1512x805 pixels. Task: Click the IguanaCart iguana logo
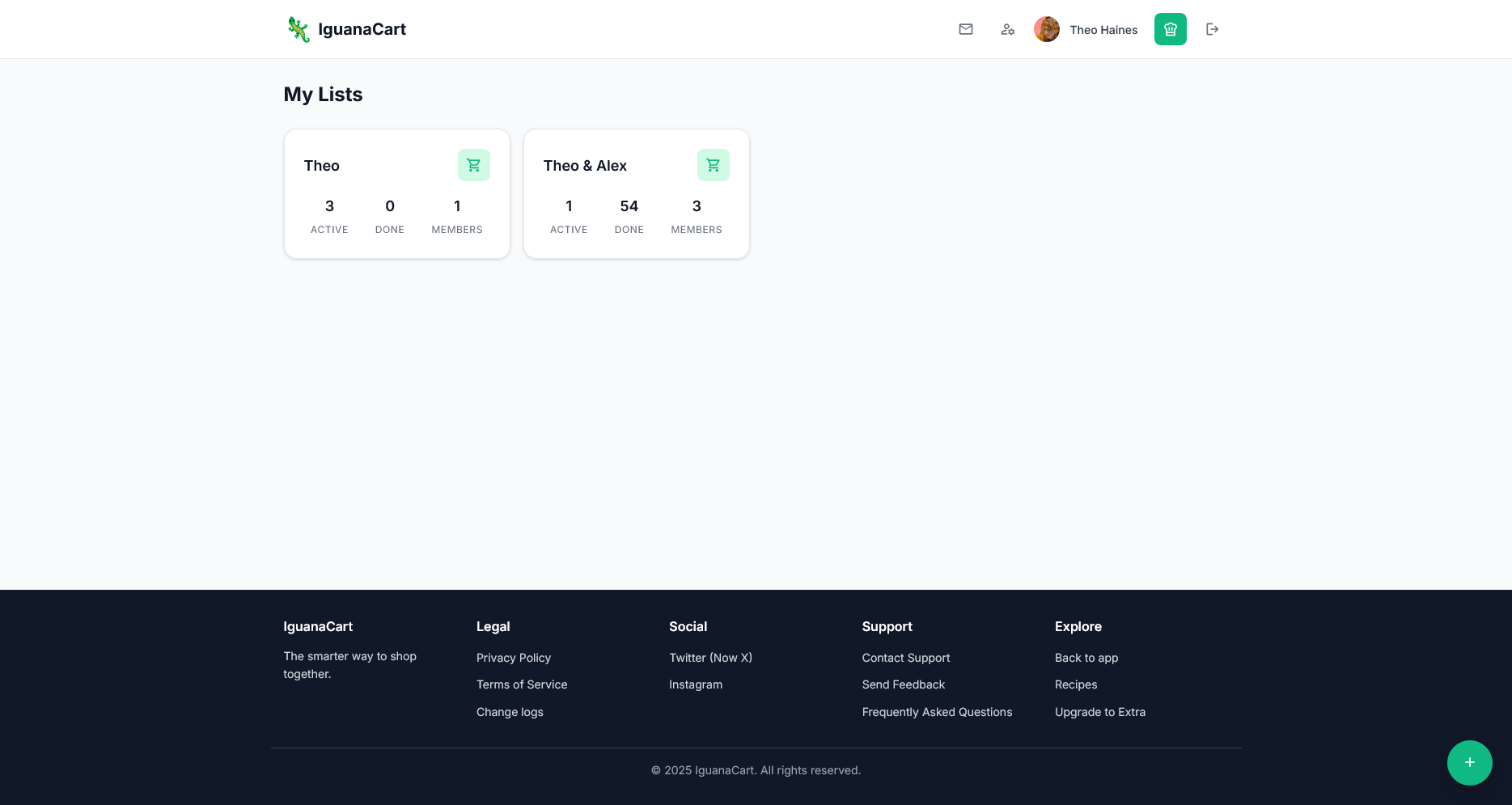point(299,29)
